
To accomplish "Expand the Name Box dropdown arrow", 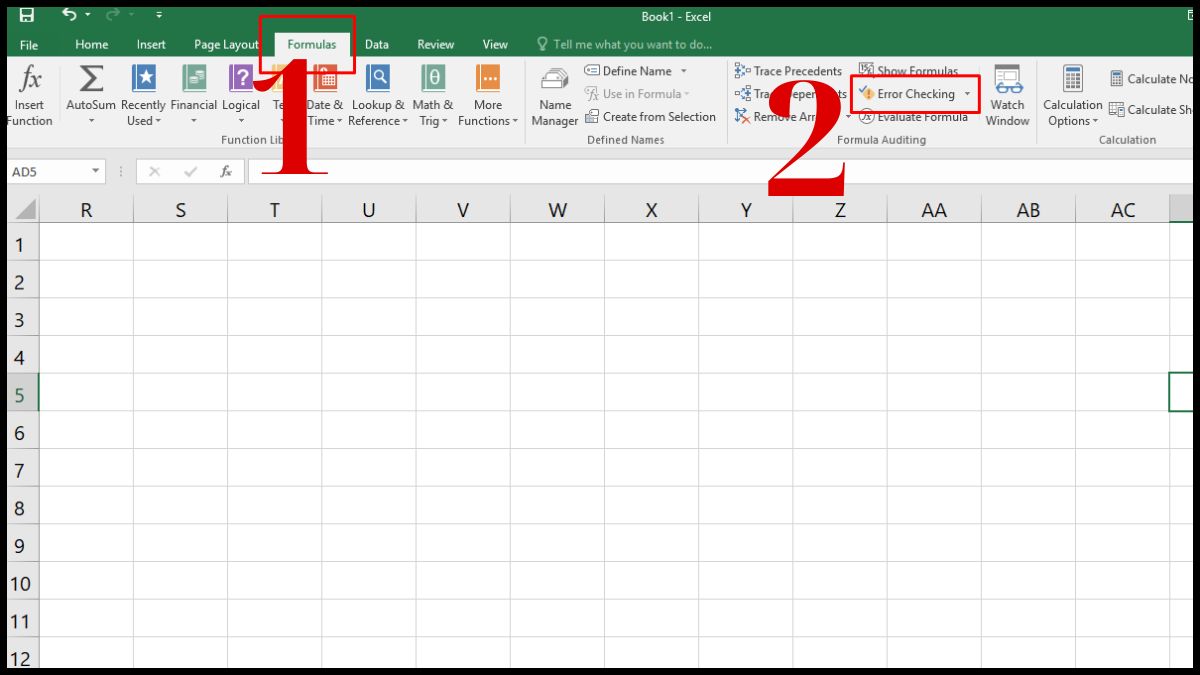I will pos(96,172).
